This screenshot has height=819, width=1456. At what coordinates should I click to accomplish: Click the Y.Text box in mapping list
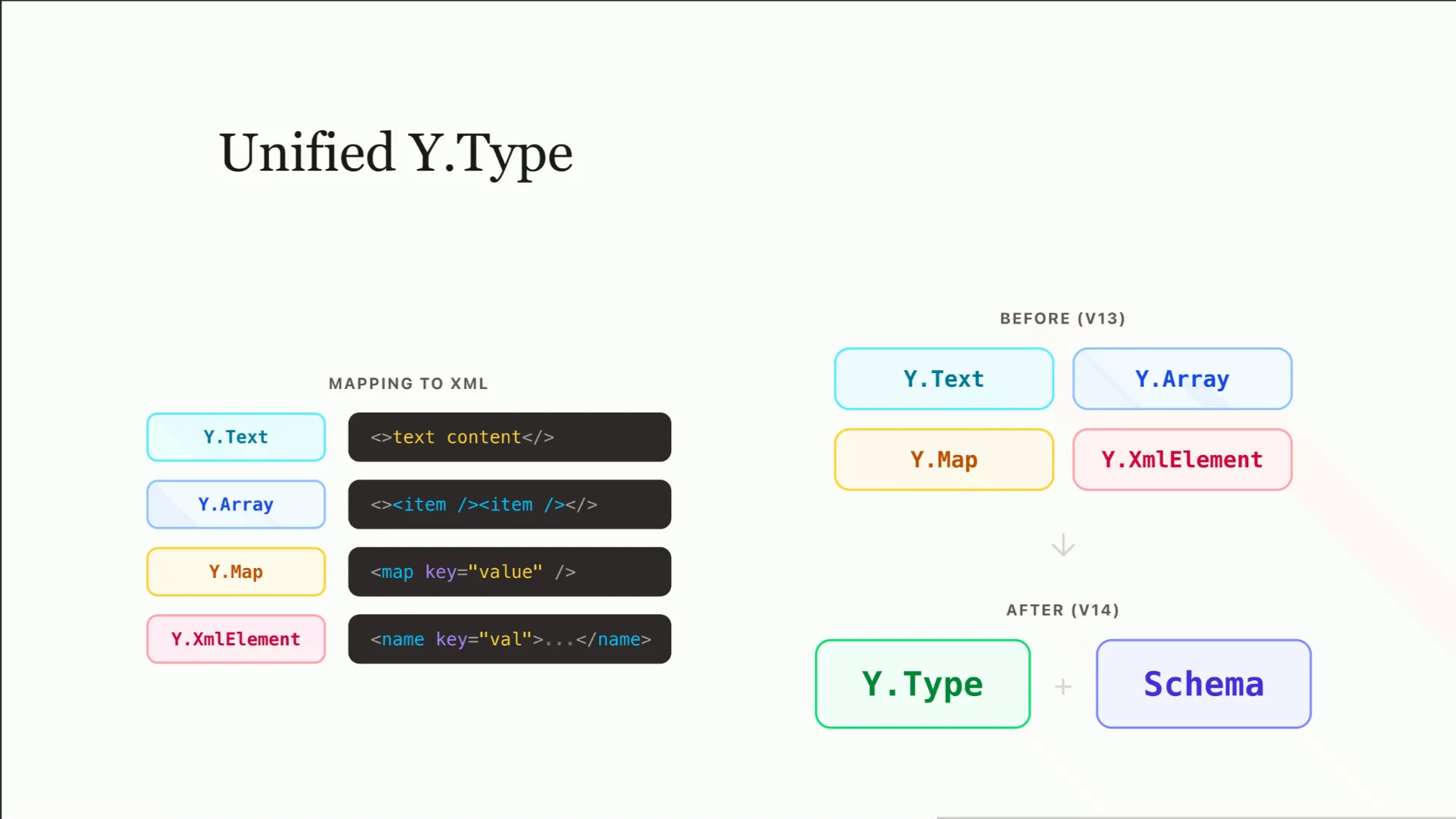tap(236, 437)
